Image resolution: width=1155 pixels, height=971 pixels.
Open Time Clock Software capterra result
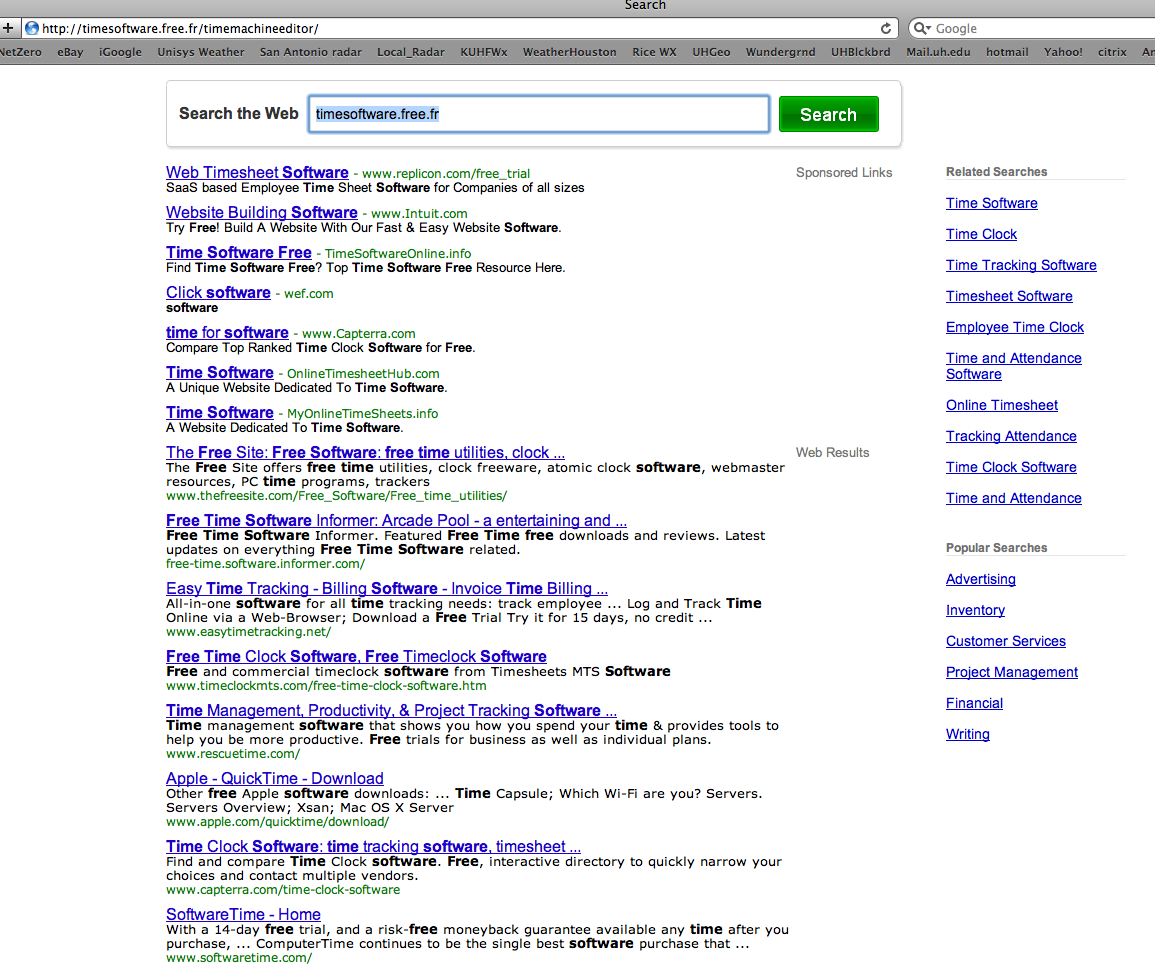tap(373, 846)
